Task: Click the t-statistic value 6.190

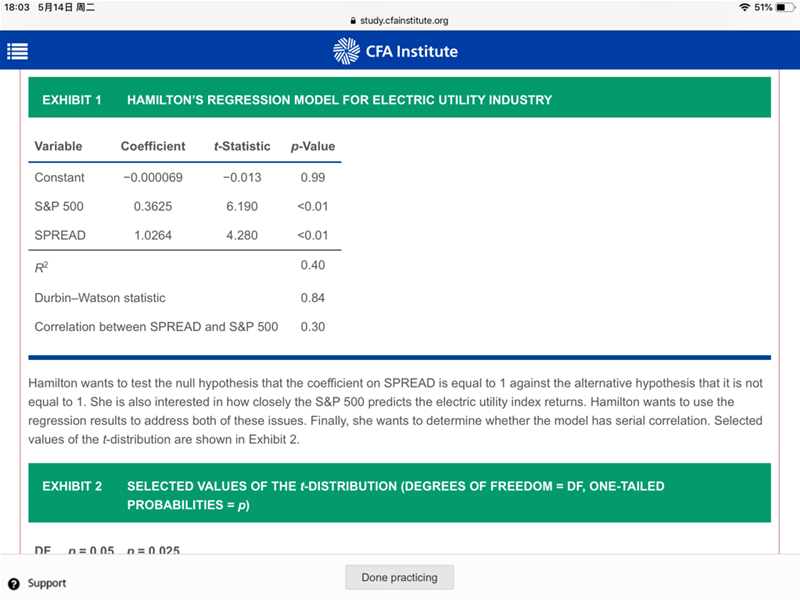Action: click(x=242, y=207)
